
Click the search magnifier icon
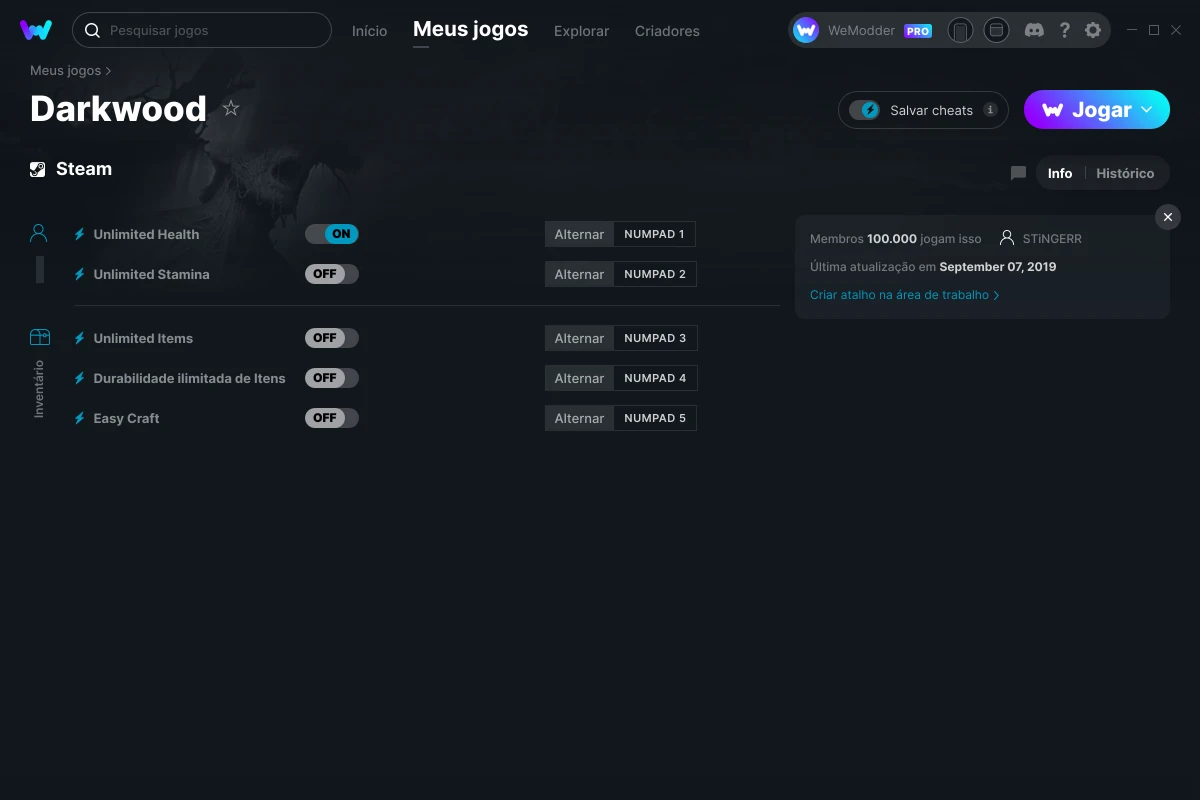tap(92, 31)
